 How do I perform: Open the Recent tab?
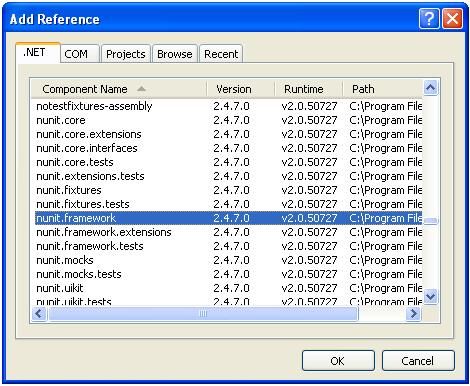click(221, 54)
